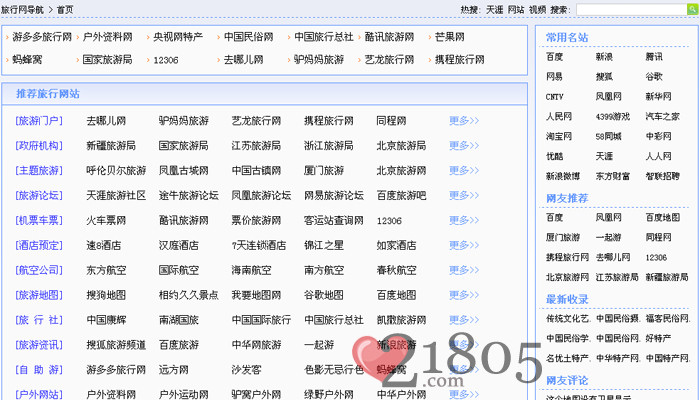Image resolution: width=700 pixels, height=400 pixels.
Task: Go to 东方航空 airline link
Action: coord(105,270)
